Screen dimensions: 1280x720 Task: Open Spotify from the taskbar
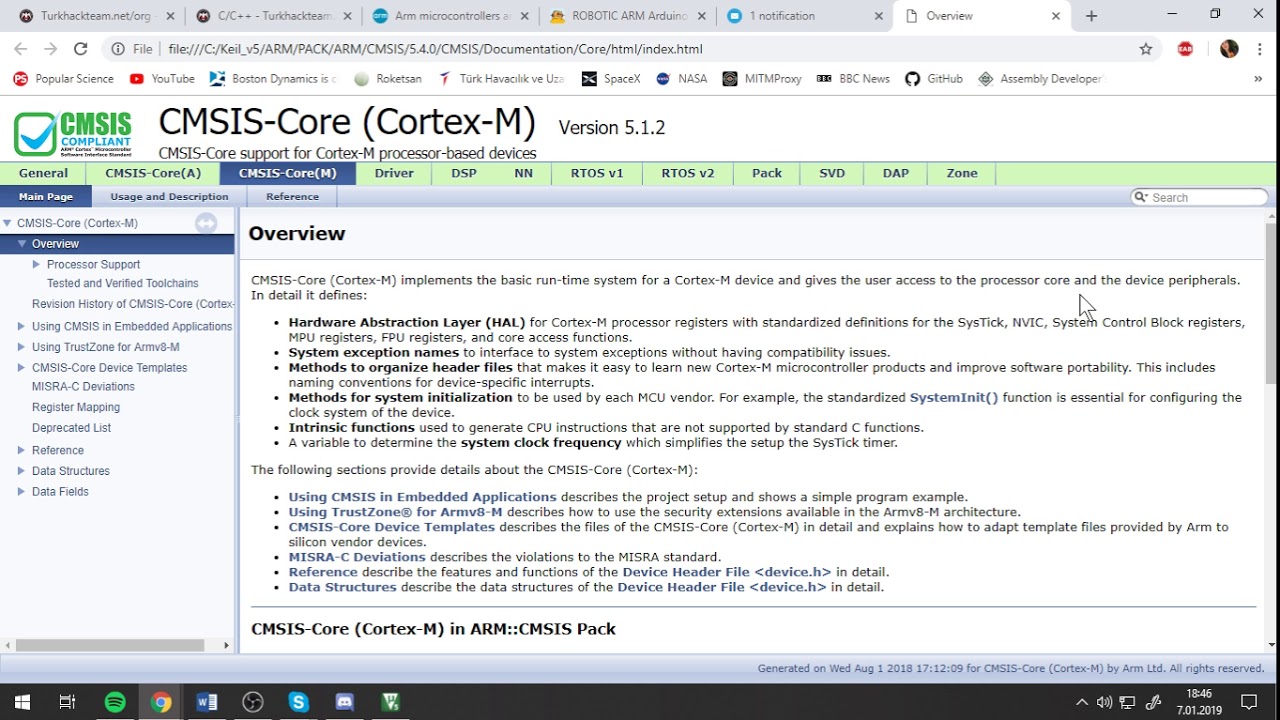coord(115,702)
